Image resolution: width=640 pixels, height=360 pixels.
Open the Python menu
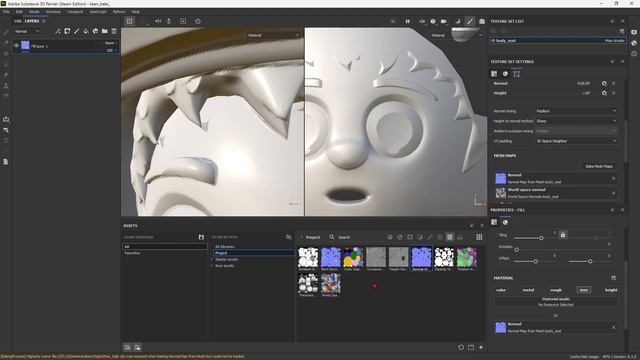[119, 12]
